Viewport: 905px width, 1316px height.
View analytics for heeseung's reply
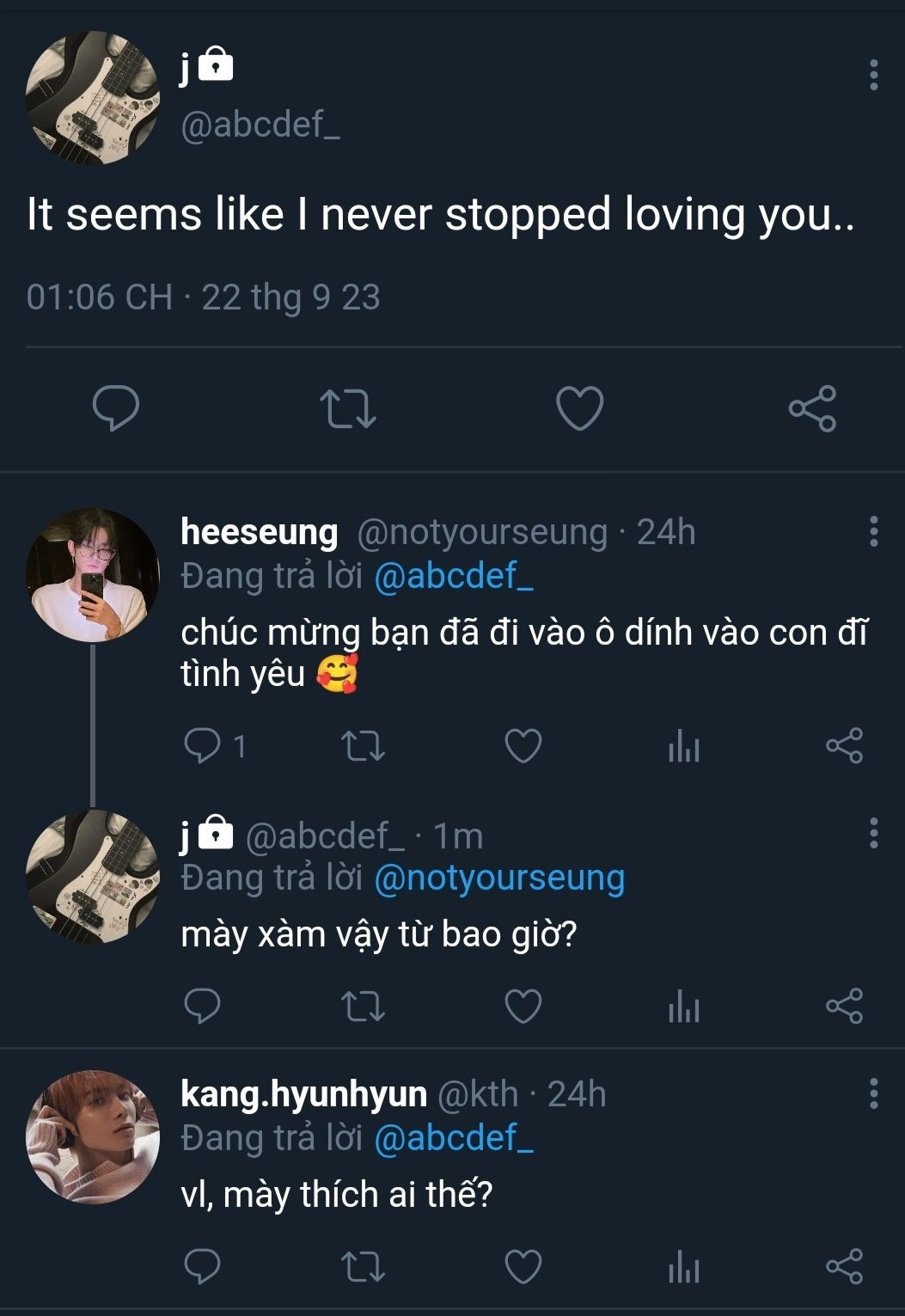[x=684, y=746]
